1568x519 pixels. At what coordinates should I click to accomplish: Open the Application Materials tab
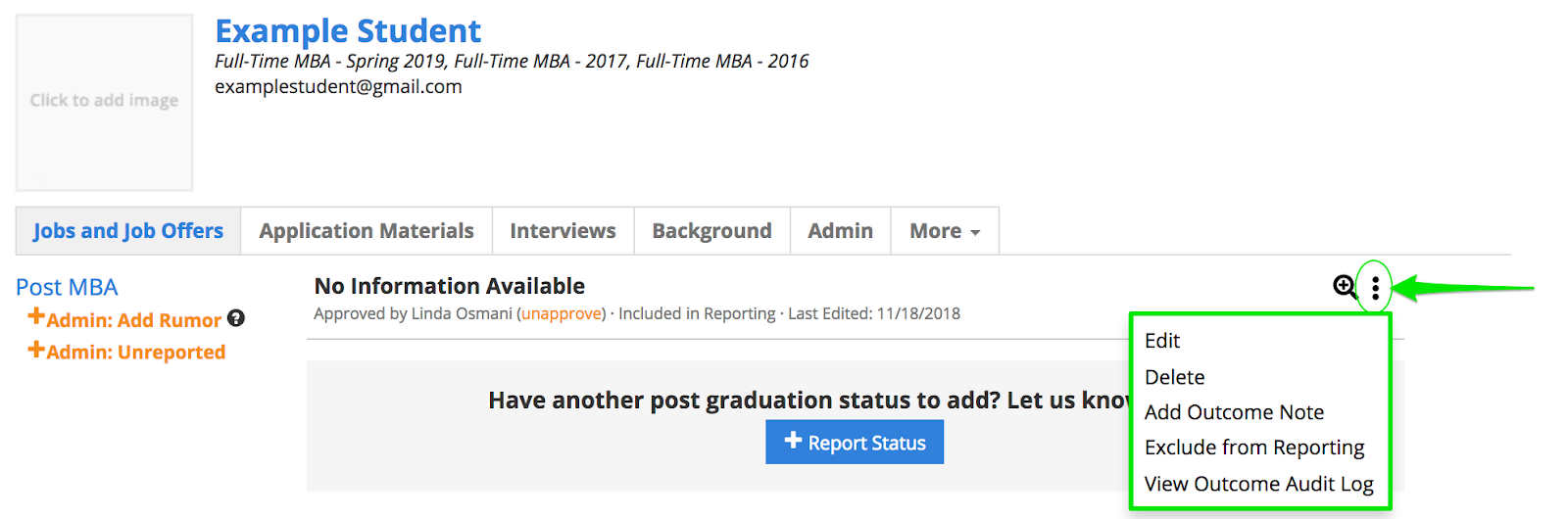[x=367, y=231]
